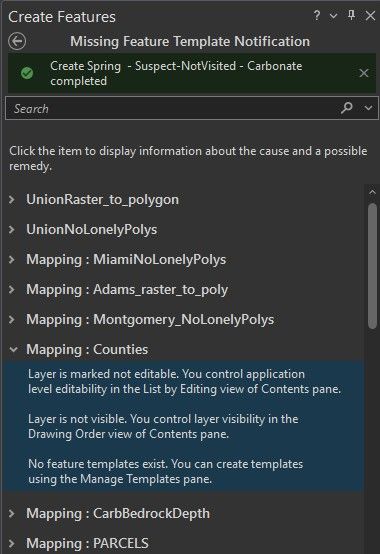Expand the Mapping : MiamiNoLonelyPolys item
This screenshot has height=554, width=380.
[x=12, y=260]
